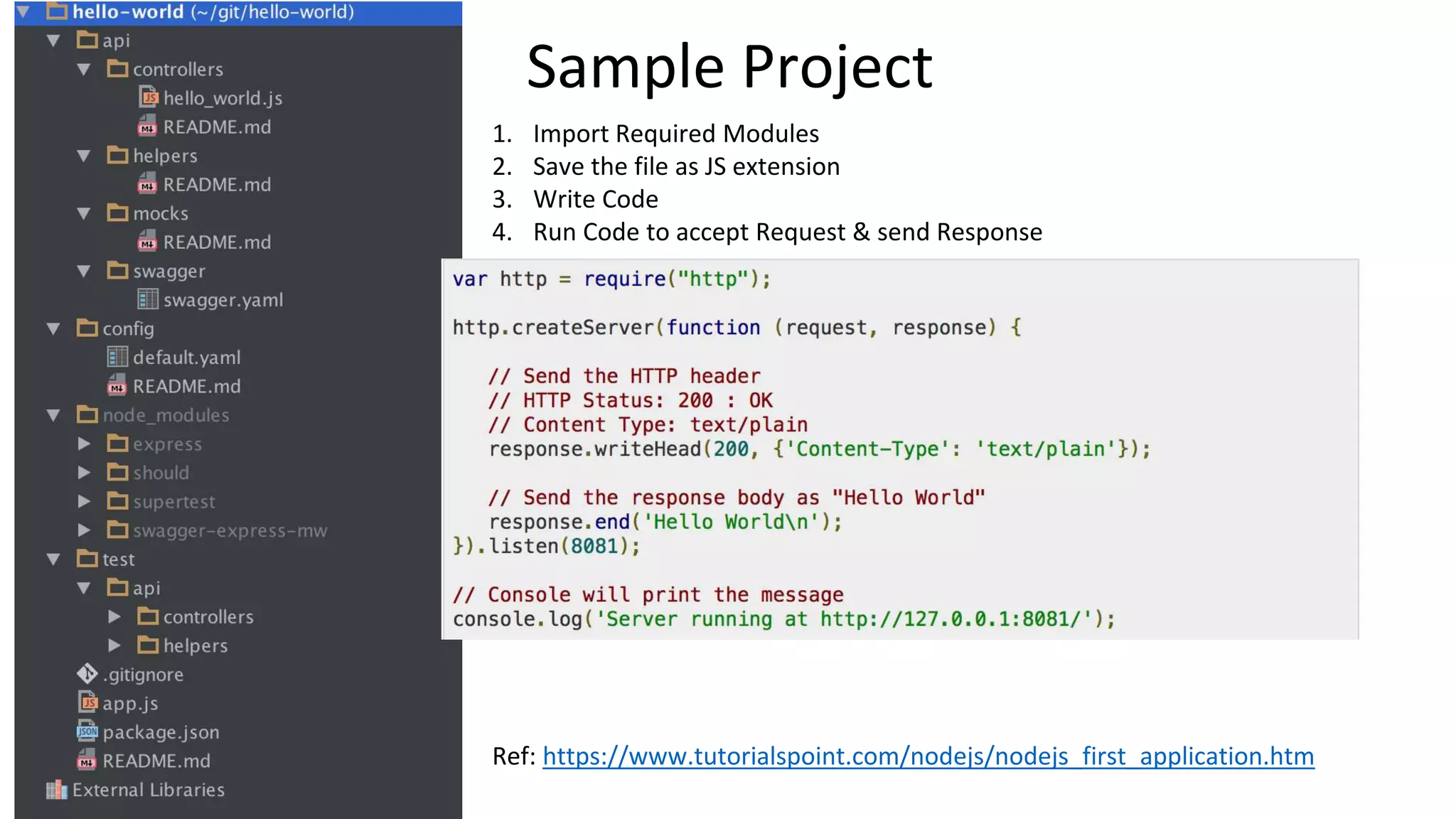
Task: Click the External Libraries icon
Action: pos(57,789)
